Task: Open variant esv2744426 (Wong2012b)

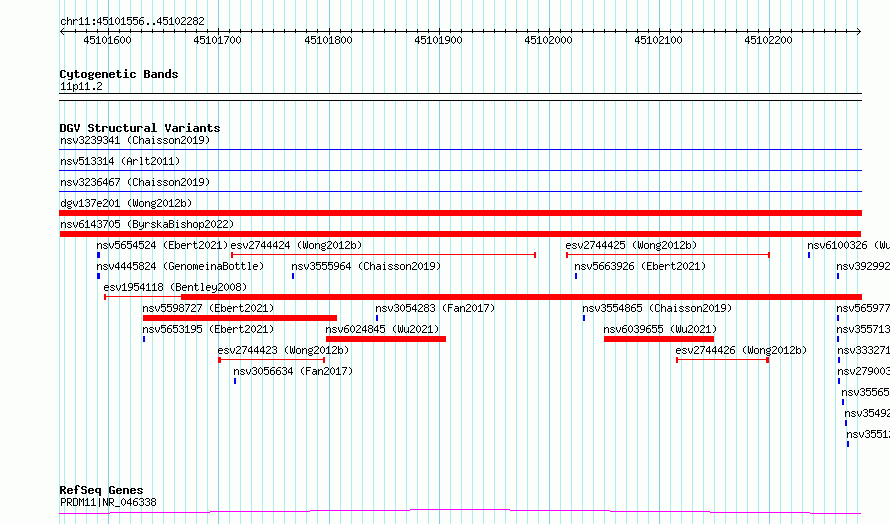Action: point(741,350)
